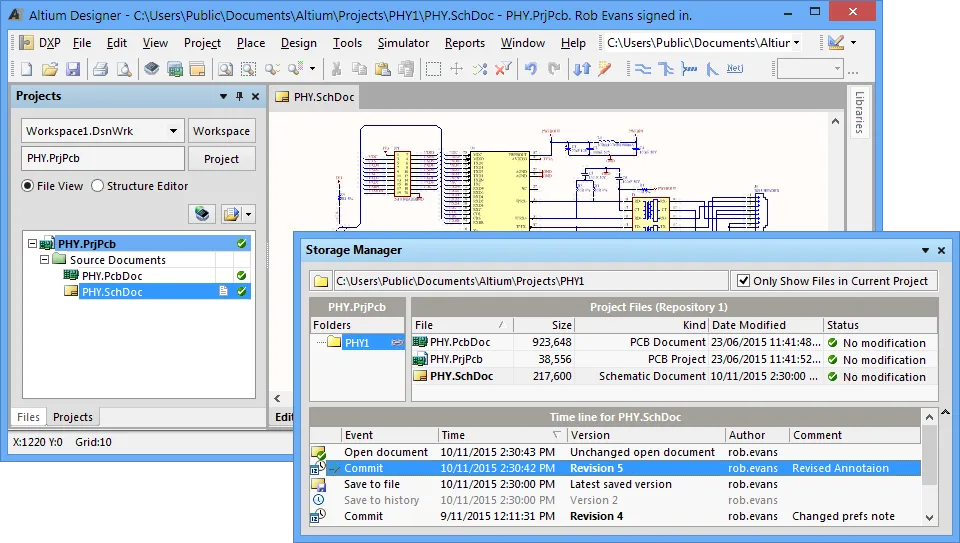Click the stacked books icon in Projects panel
The height and width of the screenshot is (543, 960).
pyautogui.click(x=202, y=214)
